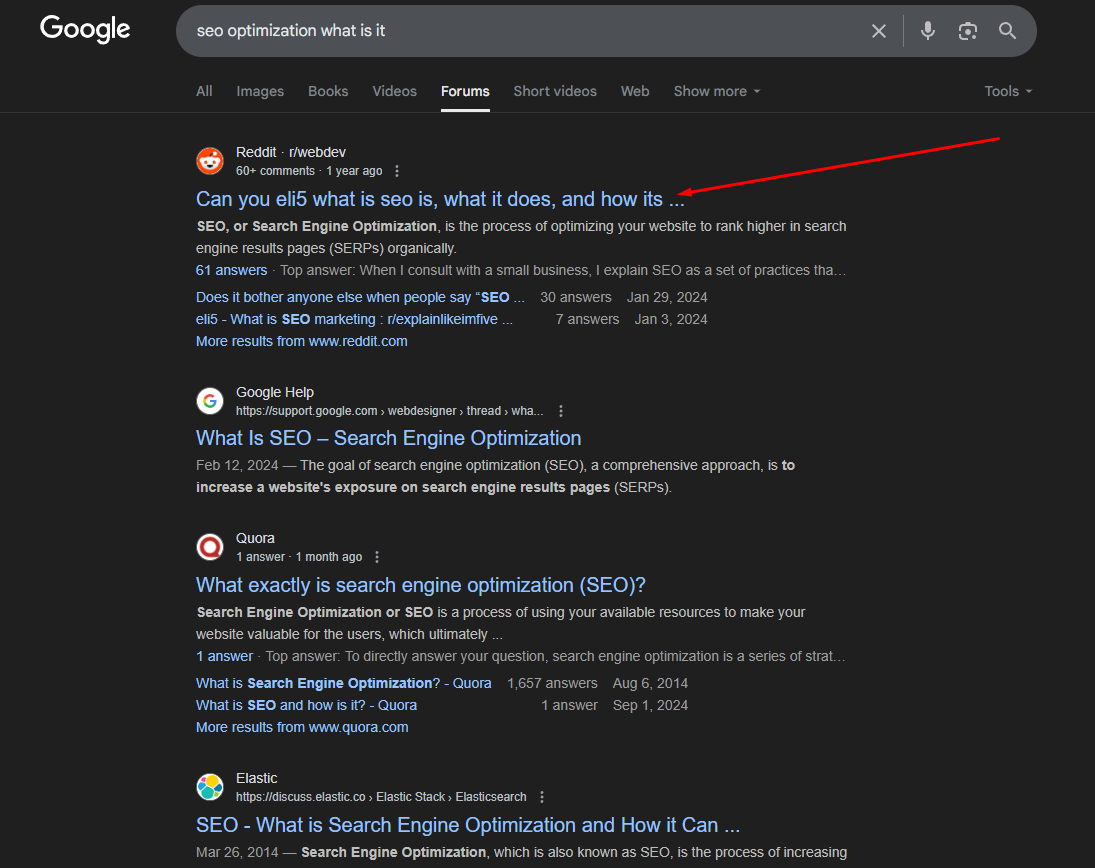This screenshot has height=868, width=1095.
Task: Open More results from www.quora.com
Action: point(302,728)
